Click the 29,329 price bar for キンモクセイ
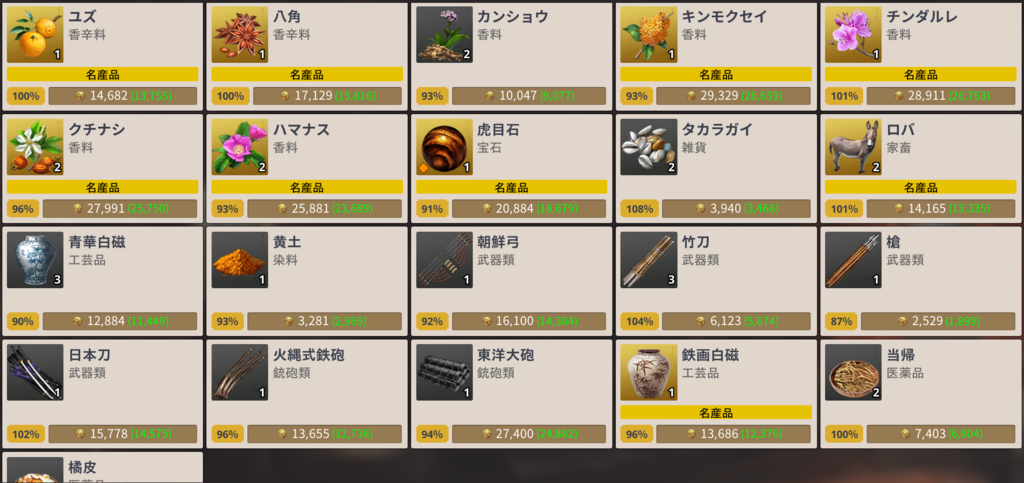 [733, 96]
